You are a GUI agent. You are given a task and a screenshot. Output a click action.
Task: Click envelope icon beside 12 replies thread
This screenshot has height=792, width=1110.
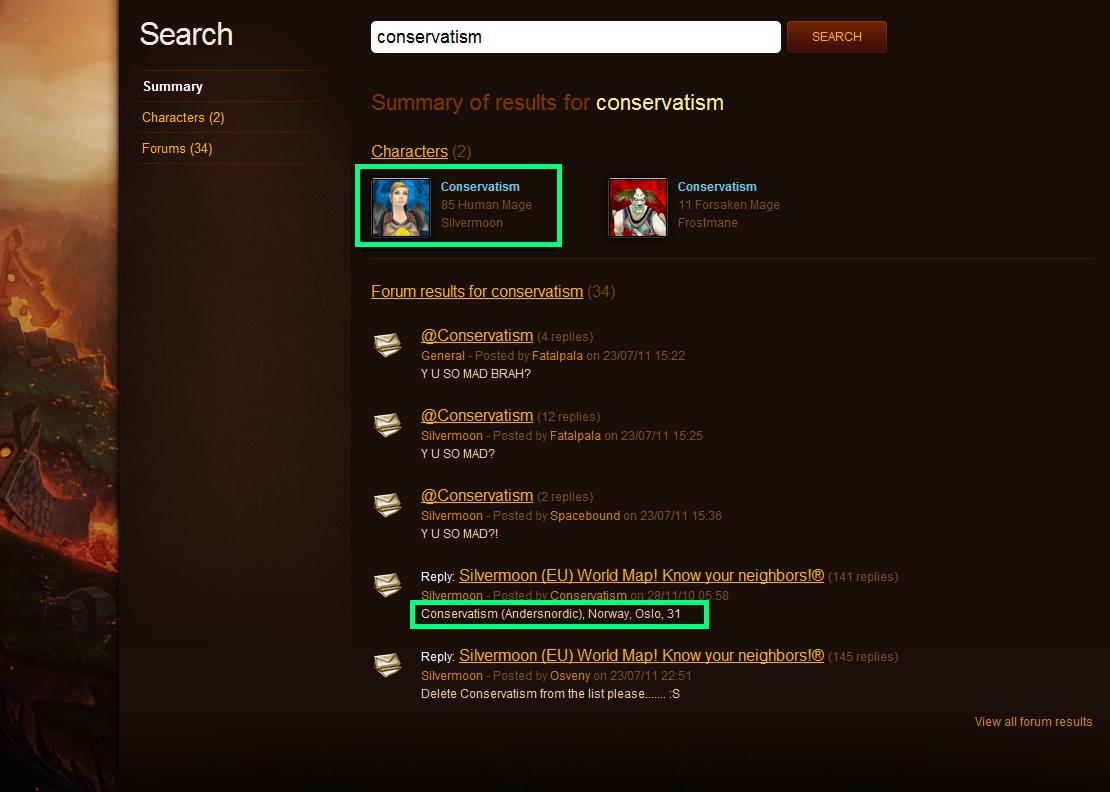click(387, 425)
